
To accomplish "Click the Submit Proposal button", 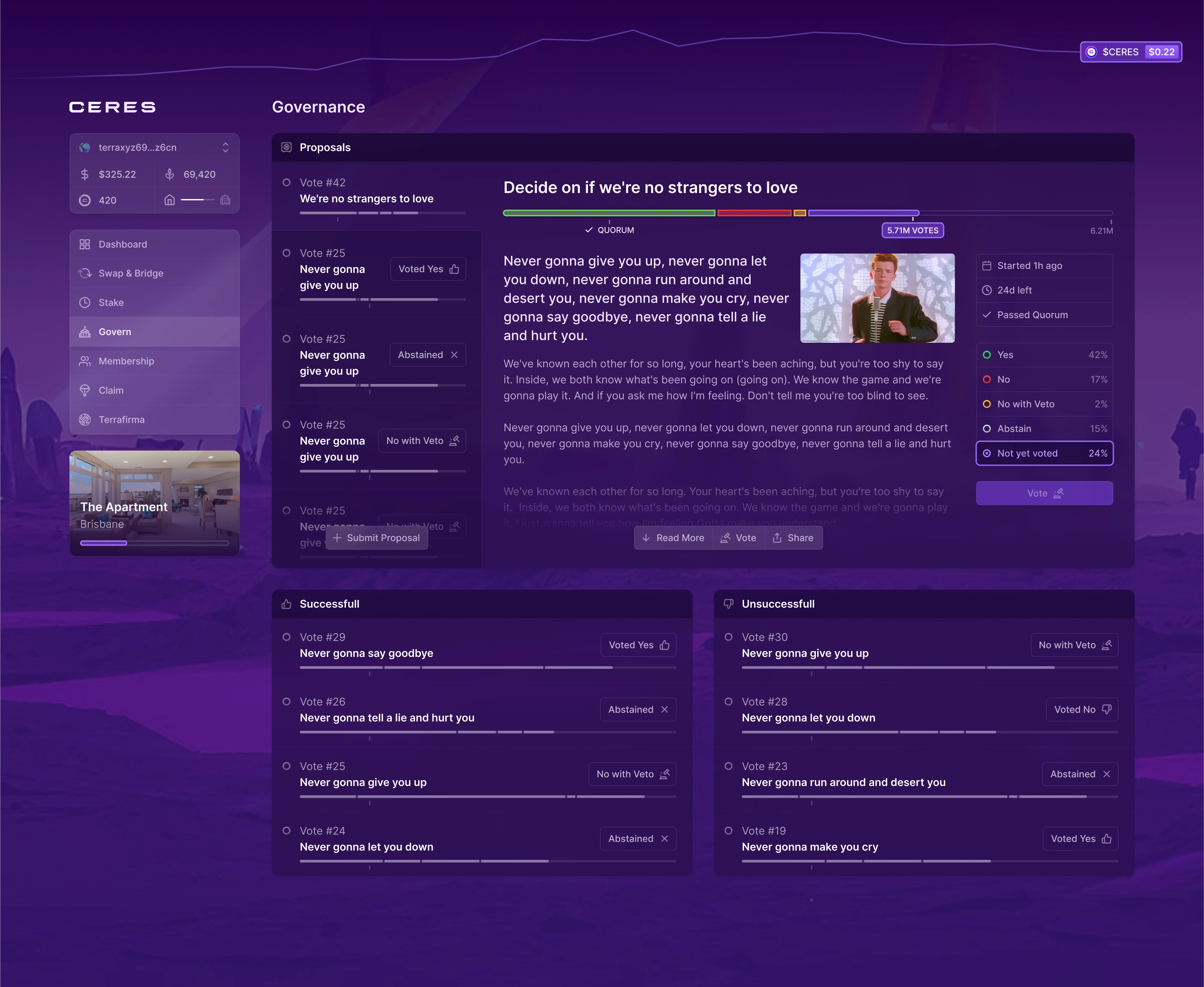I will (x=376, y=538).
